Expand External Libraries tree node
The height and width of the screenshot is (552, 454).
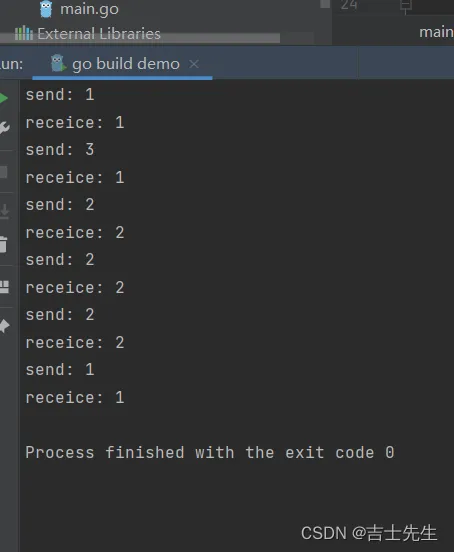click(x=99, y=34)
